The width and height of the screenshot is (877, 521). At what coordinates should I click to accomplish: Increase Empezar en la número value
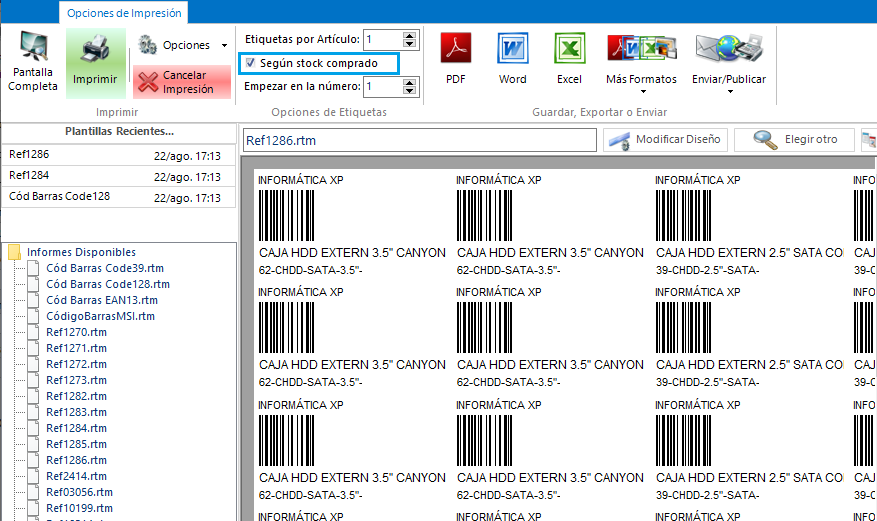410,82
